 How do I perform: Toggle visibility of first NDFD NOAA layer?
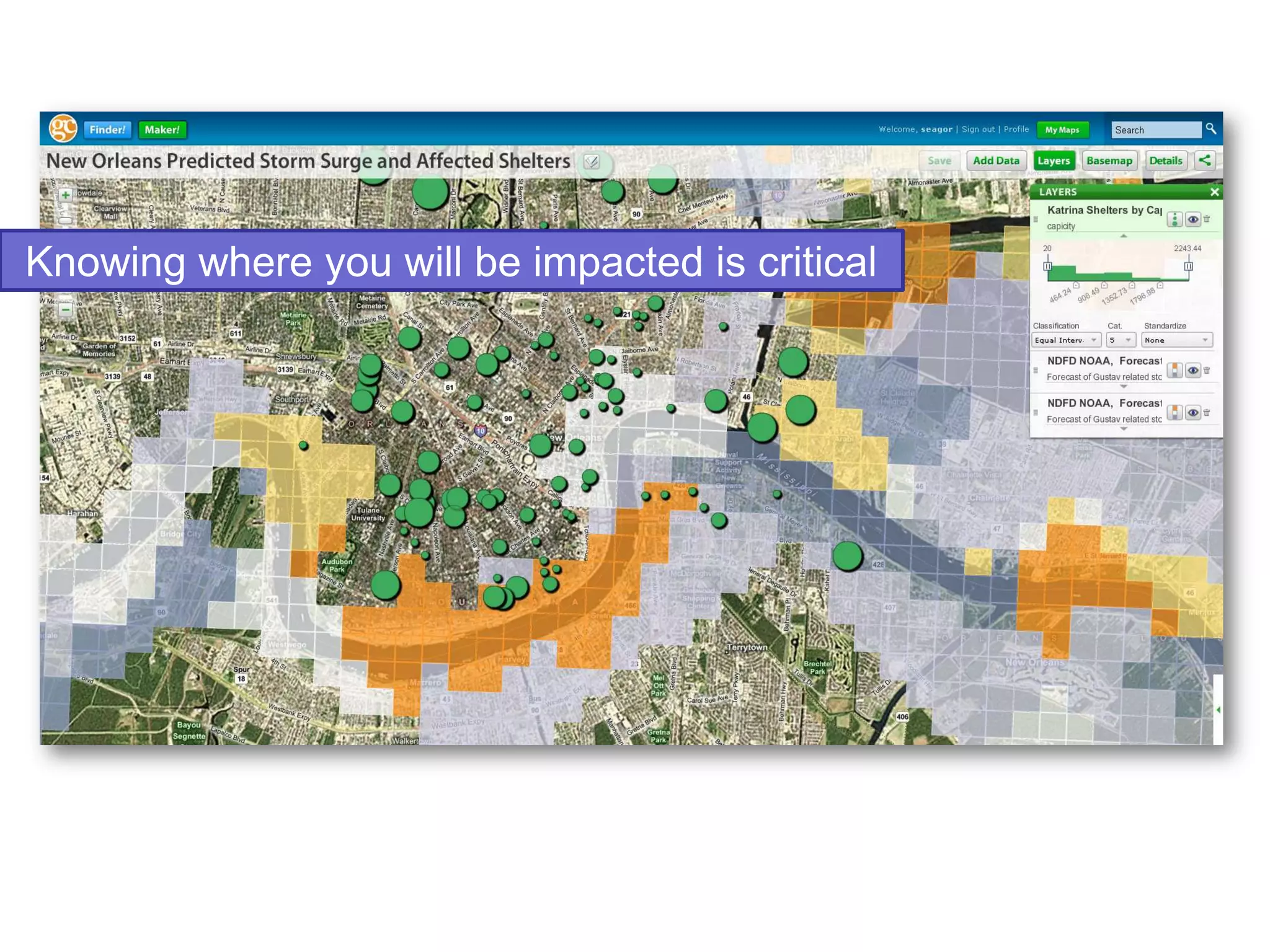coord(1192,370)
